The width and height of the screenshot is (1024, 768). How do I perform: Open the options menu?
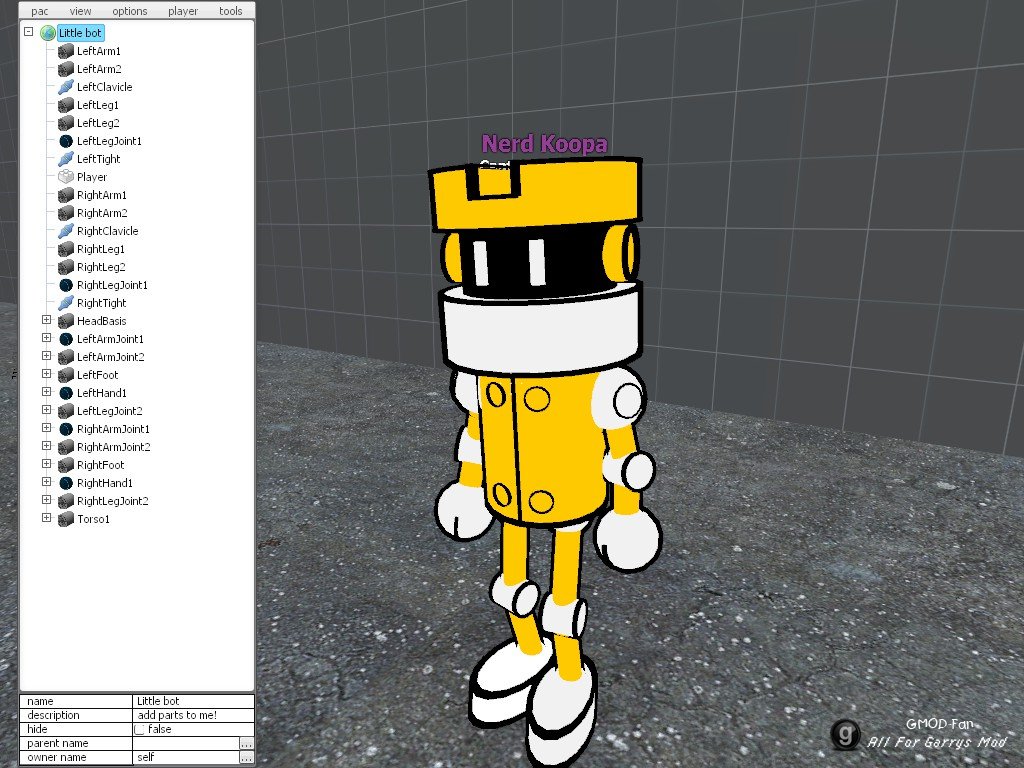[x=129, y=11]
